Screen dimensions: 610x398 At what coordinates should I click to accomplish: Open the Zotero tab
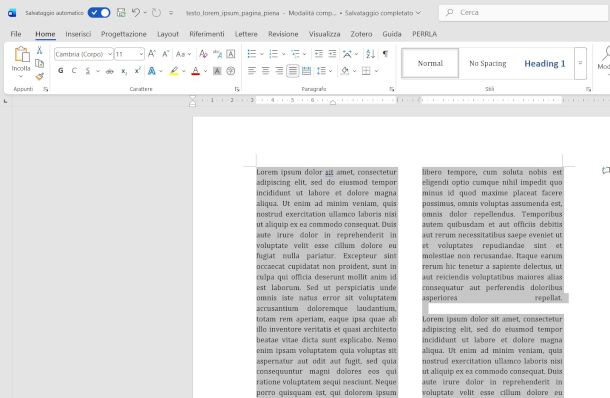coord(361,34)
